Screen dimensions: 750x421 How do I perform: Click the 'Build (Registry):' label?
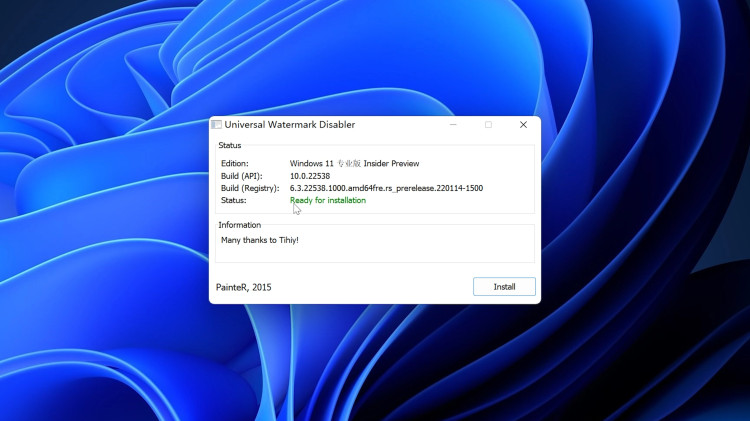point(250,188)
